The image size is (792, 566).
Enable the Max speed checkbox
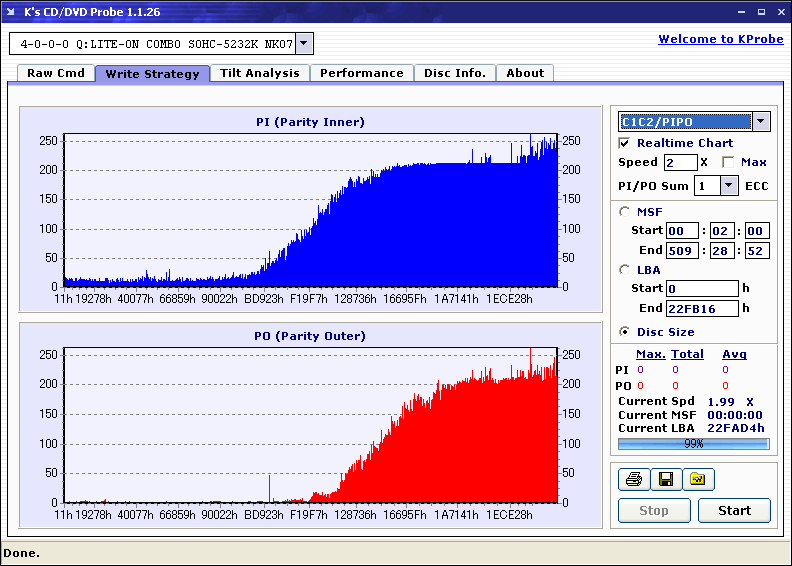click(x=728, y=162)
